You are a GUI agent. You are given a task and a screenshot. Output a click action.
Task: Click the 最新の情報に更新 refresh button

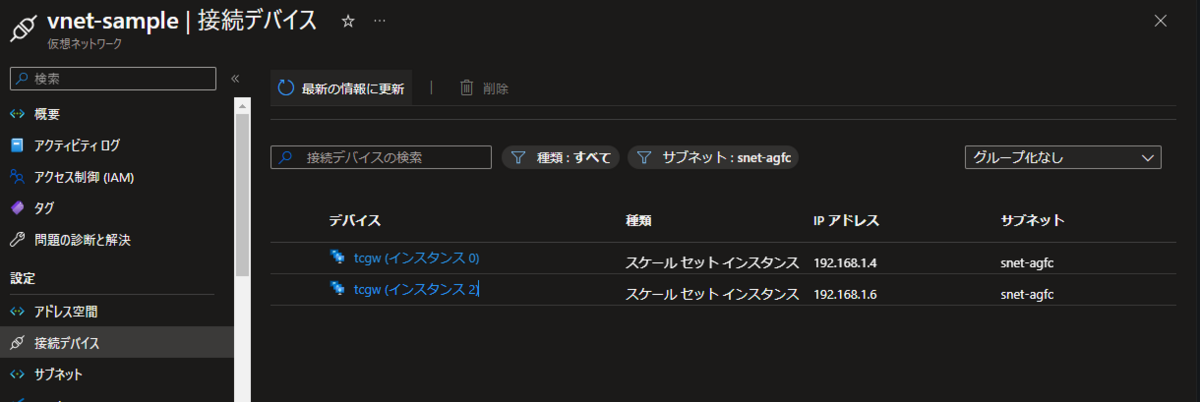pyautogui.click(x=341, y=88)
